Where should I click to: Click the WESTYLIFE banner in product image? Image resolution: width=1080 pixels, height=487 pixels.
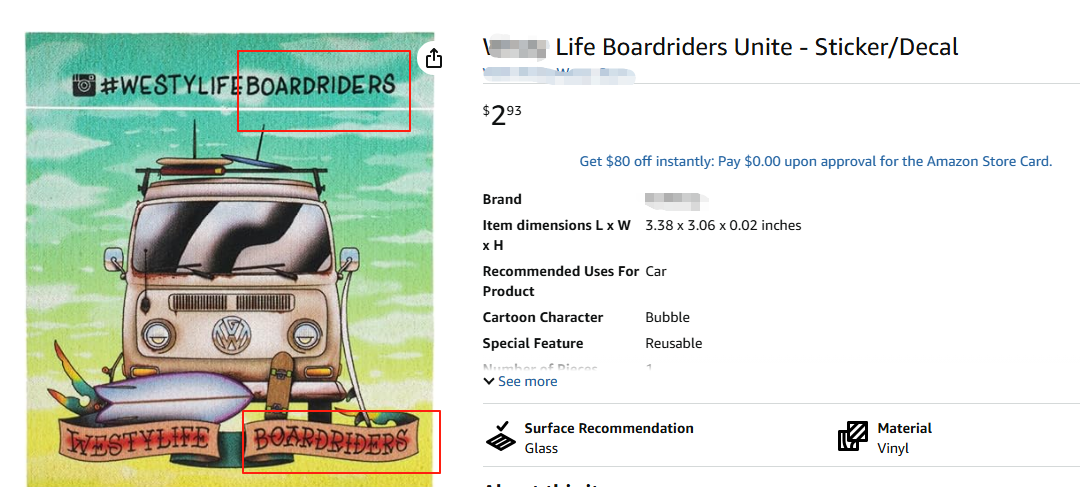141,440
